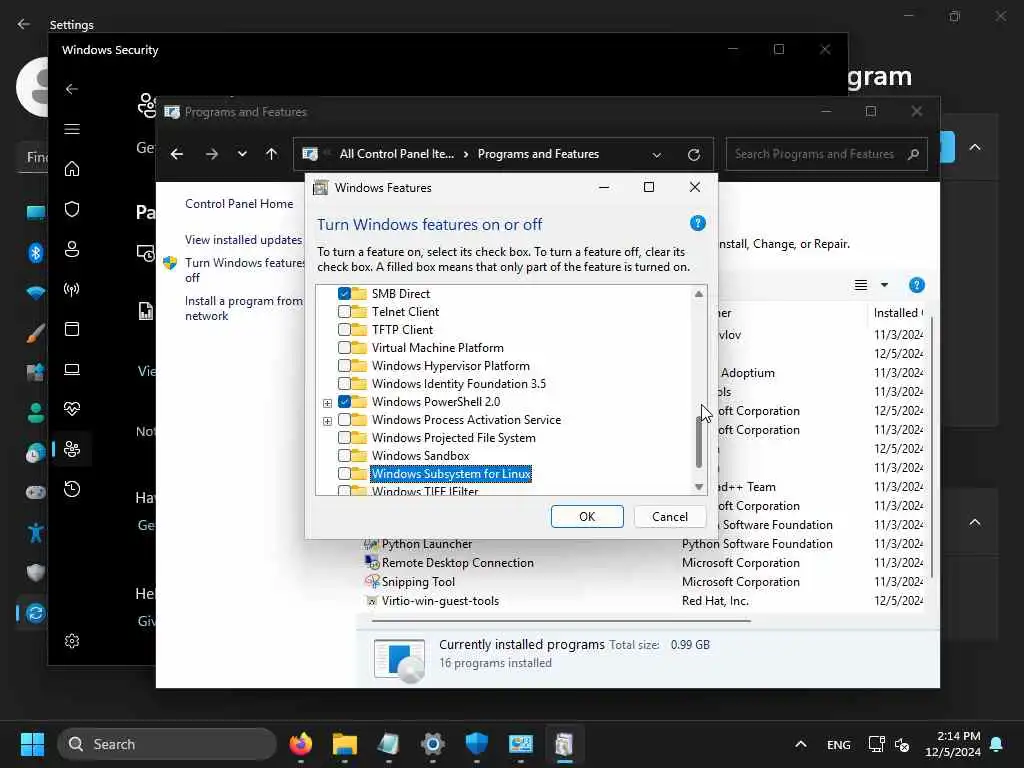Tick Windows Process Activation Service checkbox
The width and height of the screenshot is (1024, 768).
344,420
